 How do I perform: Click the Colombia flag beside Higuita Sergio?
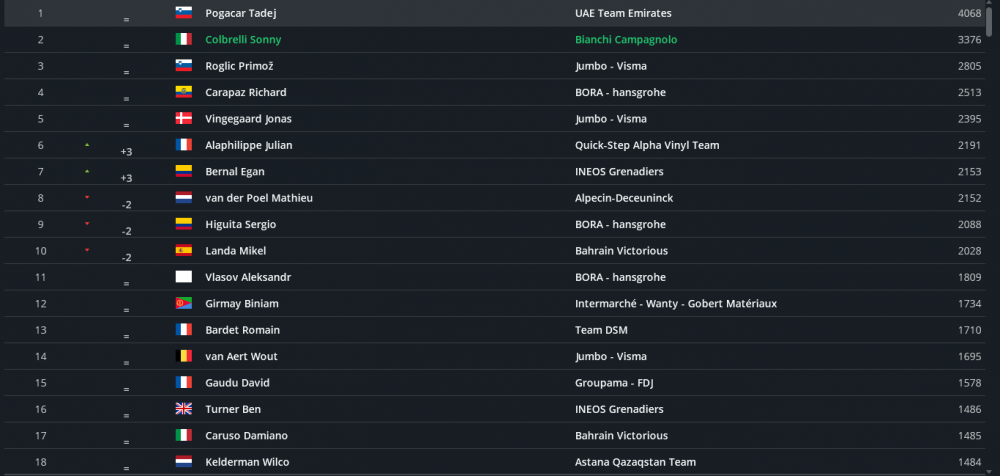(x=184, y=224)
